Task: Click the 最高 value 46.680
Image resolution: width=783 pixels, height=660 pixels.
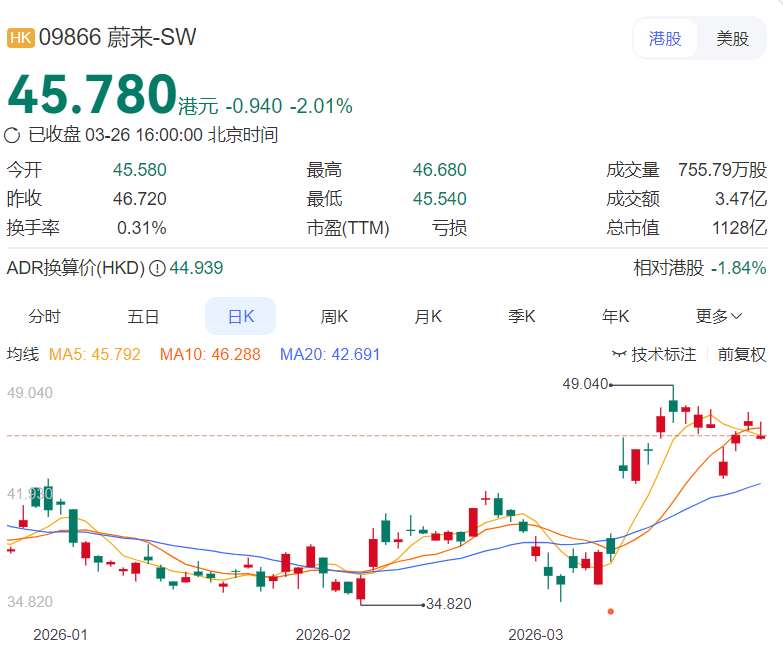Action: 439,170
